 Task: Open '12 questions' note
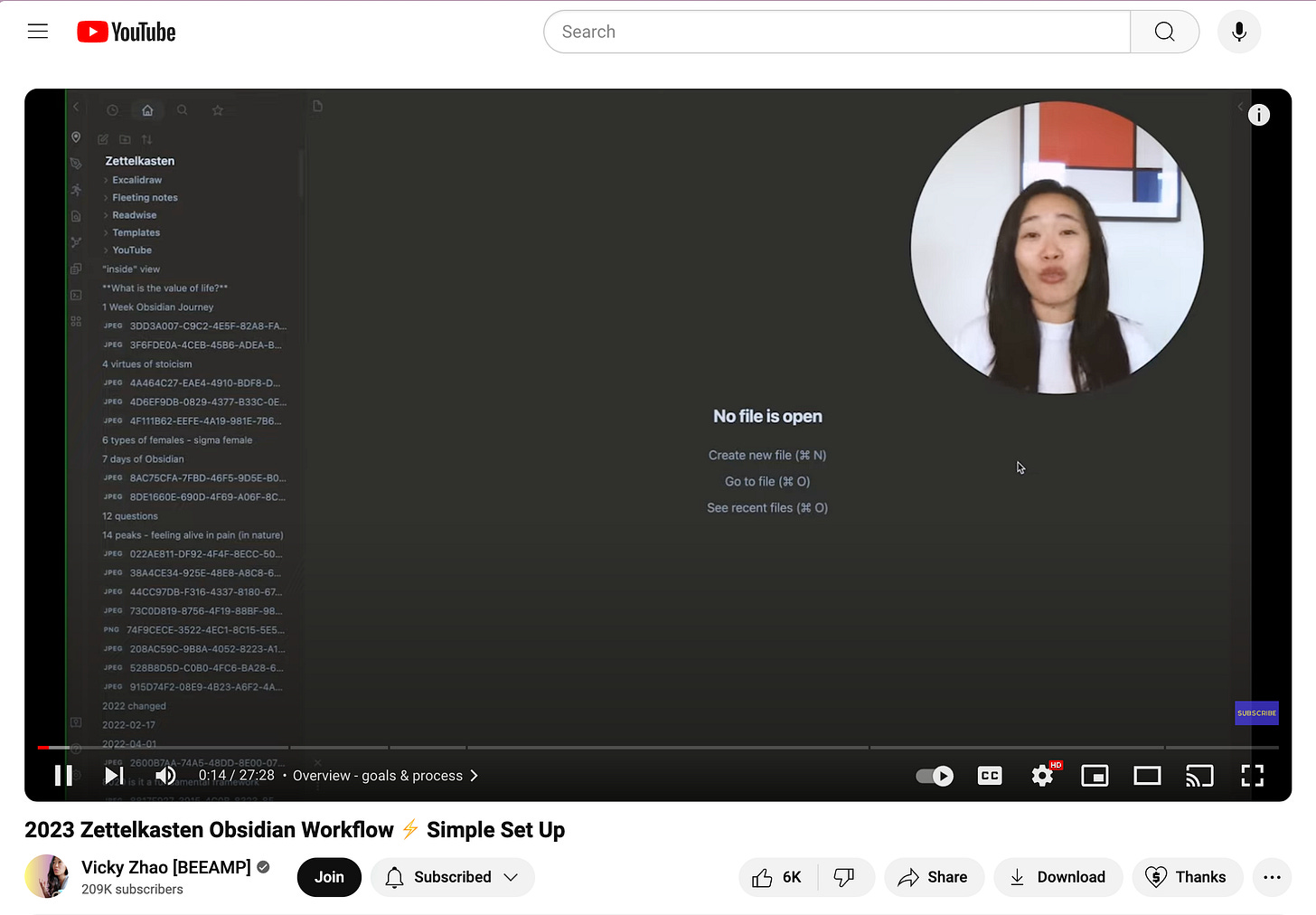click(130, 516)
